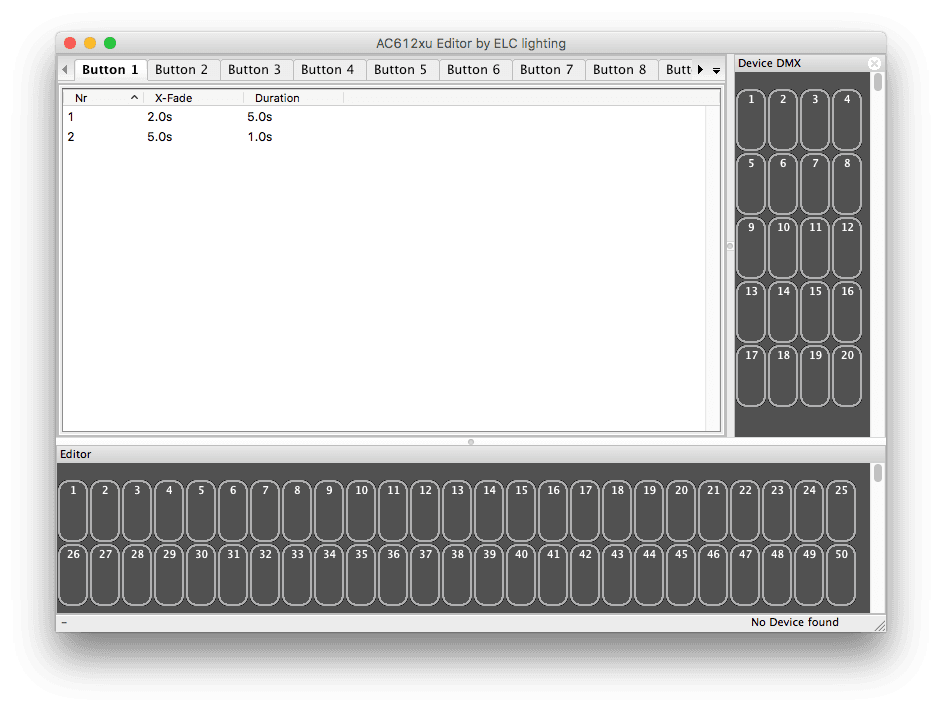Click the Duration column header
The width and height of the screenshot is (942, 712).
click(293, 98)
